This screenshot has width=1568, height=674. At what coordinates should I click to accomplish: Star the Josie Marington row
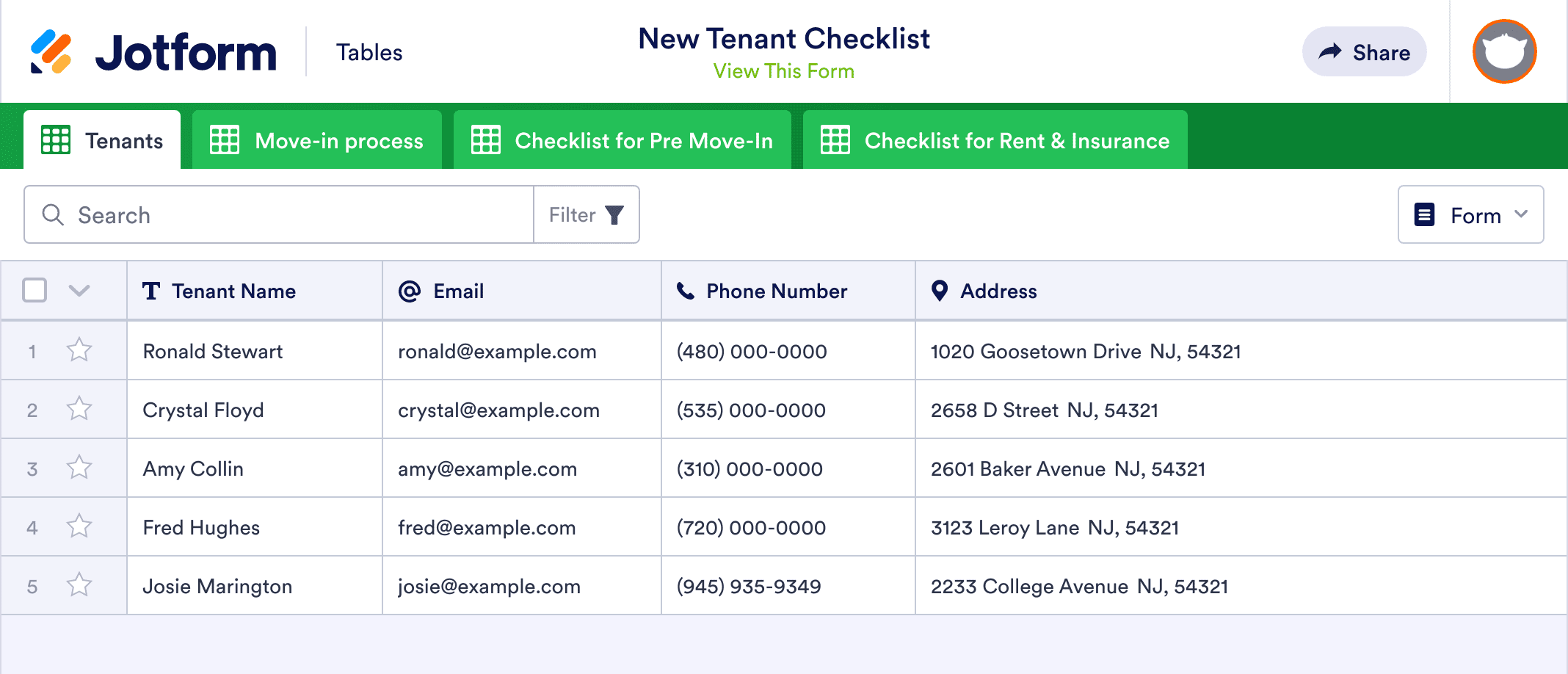(x=79, y=585)
